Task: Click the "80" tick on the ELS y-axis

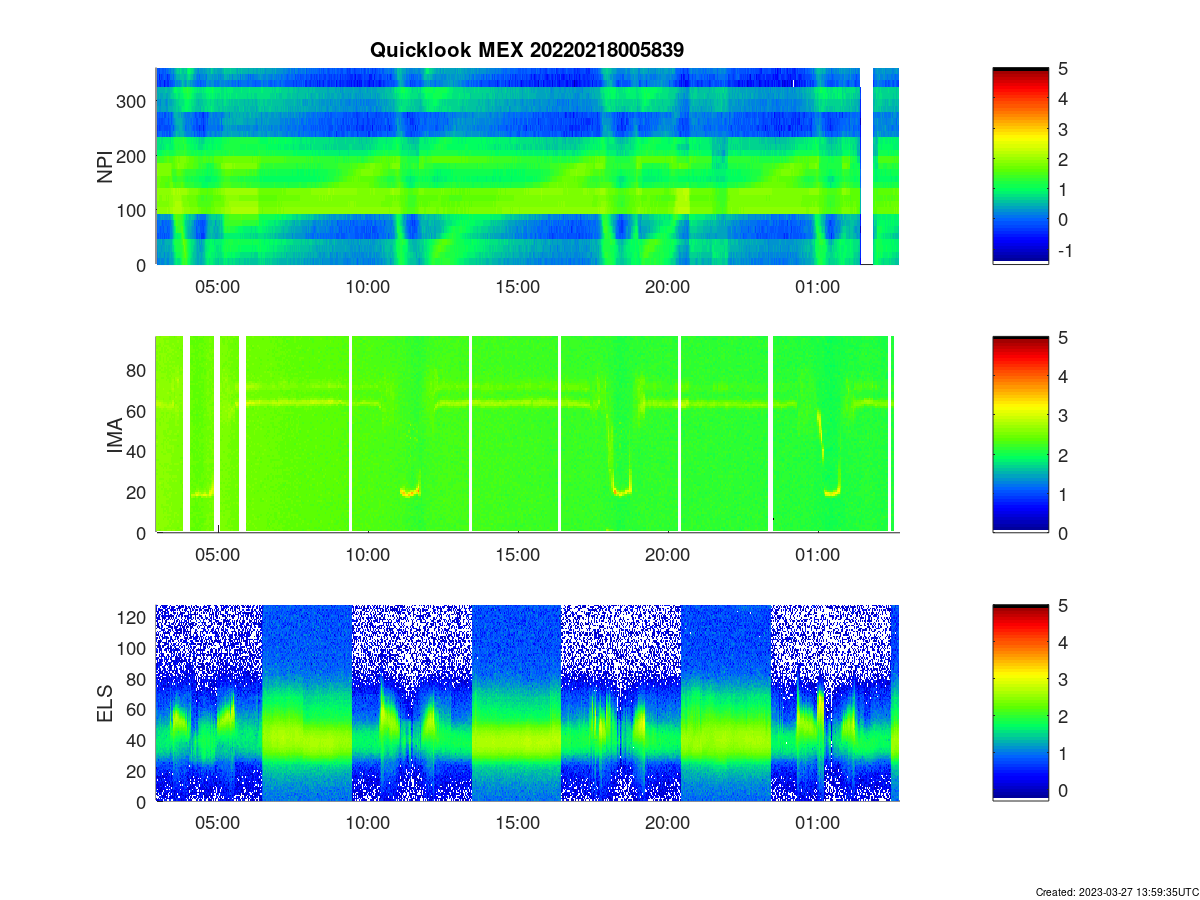Action: coord(138,679)
